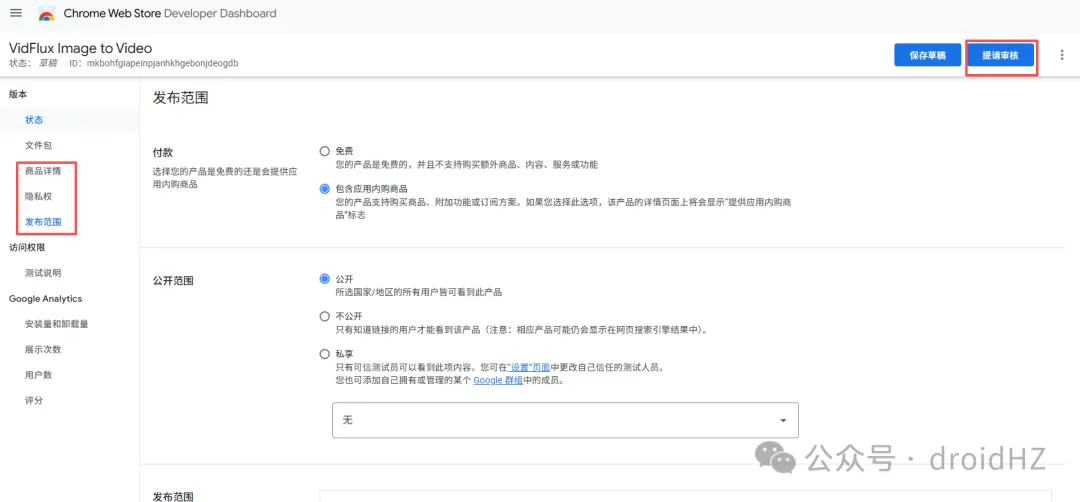Screen dimensions: 1080x502
Task: Open the 无 trusted testers dropdown
Action: coord(565,420)
